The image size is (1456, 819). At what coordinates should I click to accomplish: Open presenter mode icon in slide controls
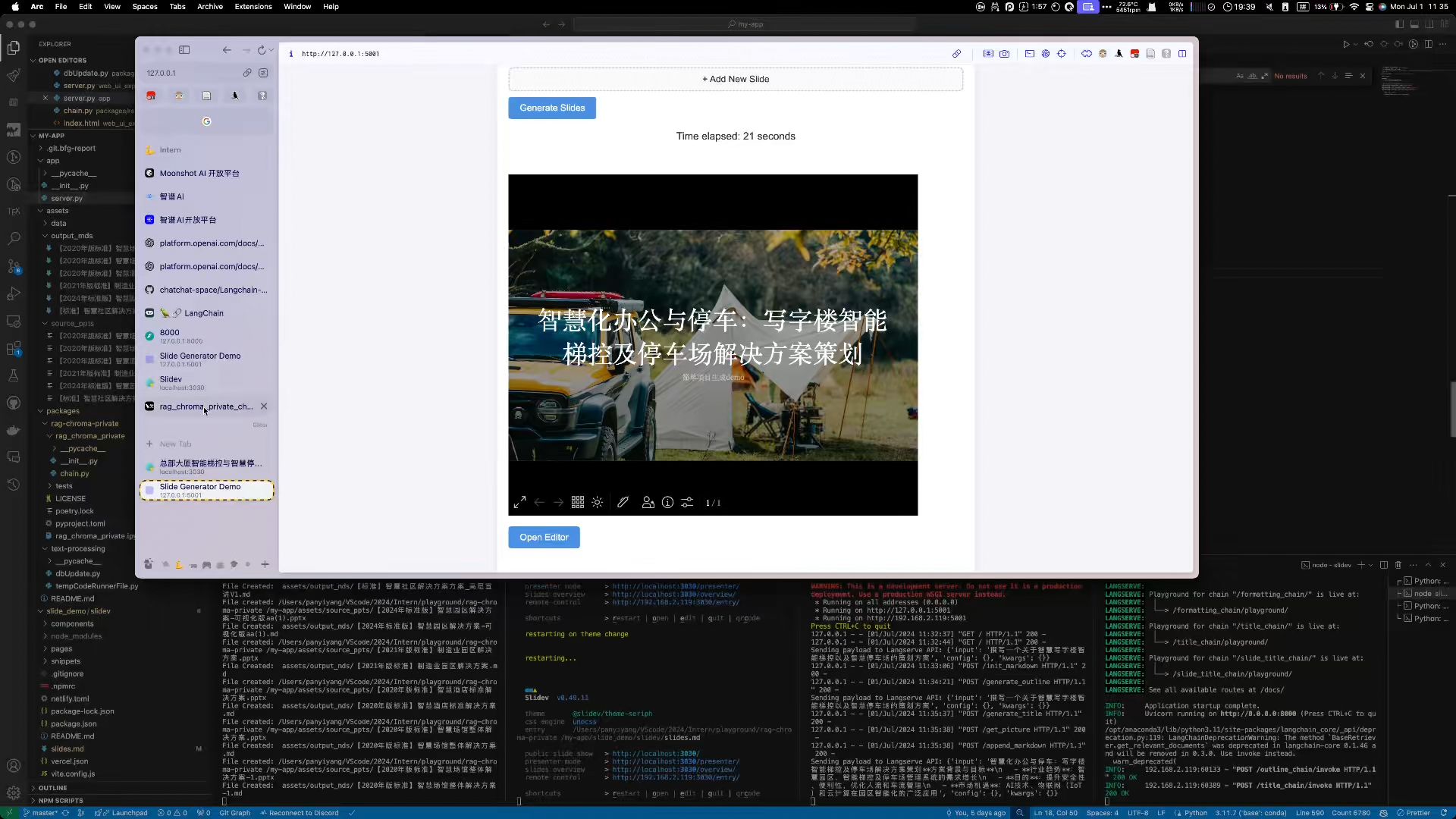(x=648, y=503)
